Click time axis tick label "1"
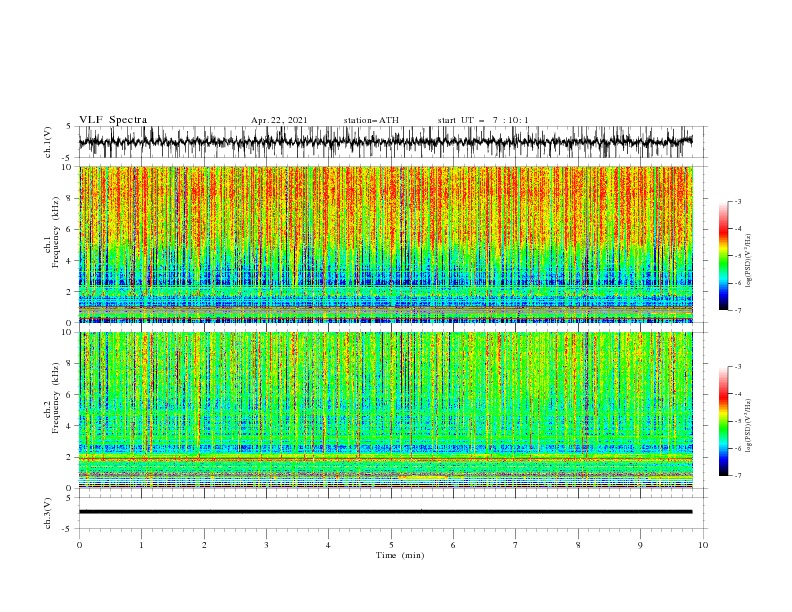 click(141, 545)
